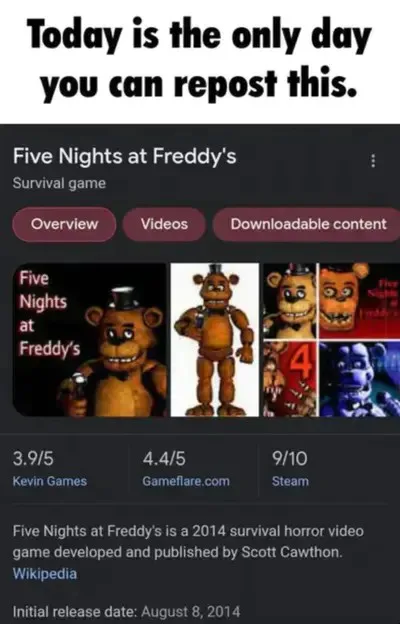The height and width of the screenshot is (624, 400).
Task: Open the Gameflare.com rating link
Action: coord(186,481)
